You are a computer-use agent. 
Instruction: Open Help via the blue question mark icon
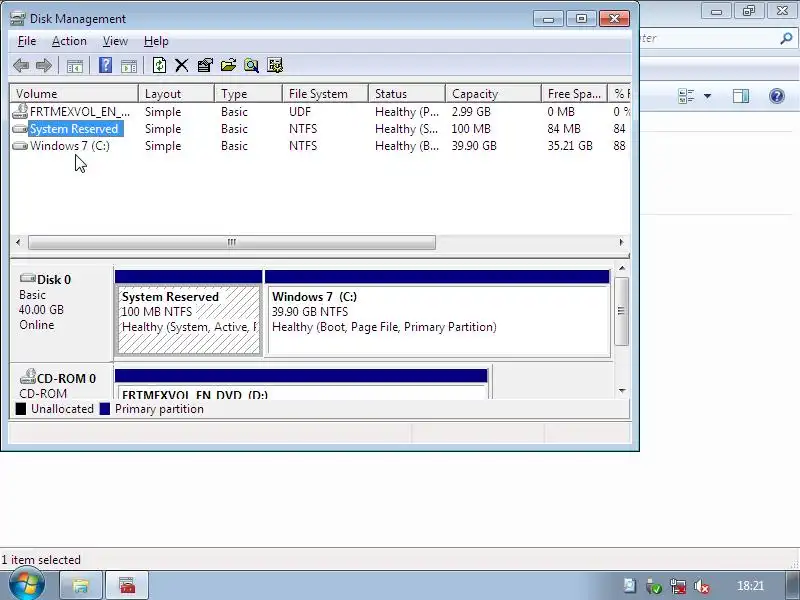coord(105,65)
